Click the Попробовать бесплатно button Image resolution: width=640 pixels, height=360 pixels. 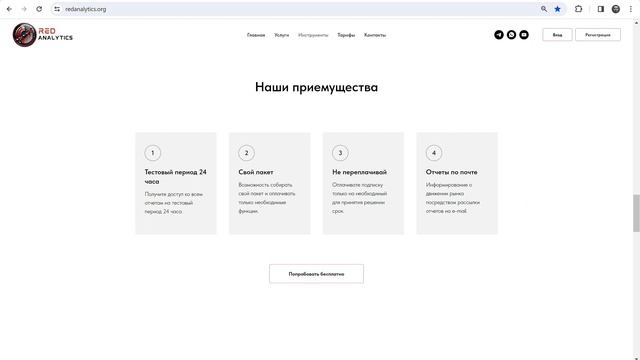316,274
